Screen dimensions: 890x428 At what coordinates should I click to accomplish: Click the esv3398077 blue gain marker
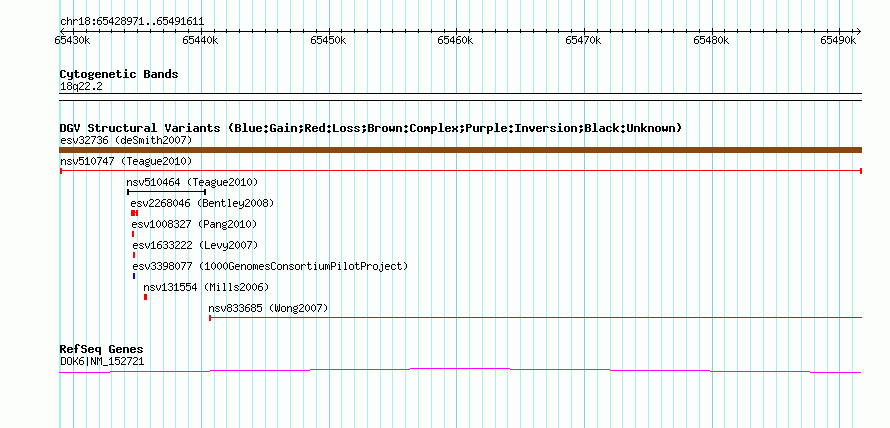click(134, 276)
